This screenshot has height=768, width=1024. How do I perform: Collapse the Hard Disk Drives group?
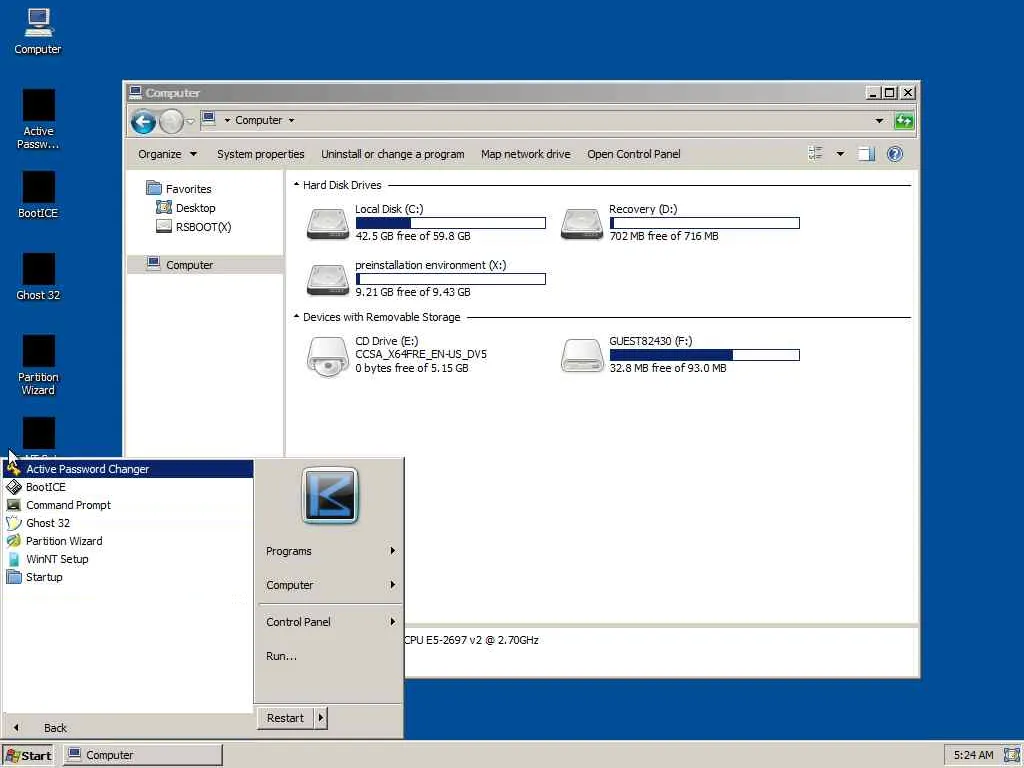(296, 185)
